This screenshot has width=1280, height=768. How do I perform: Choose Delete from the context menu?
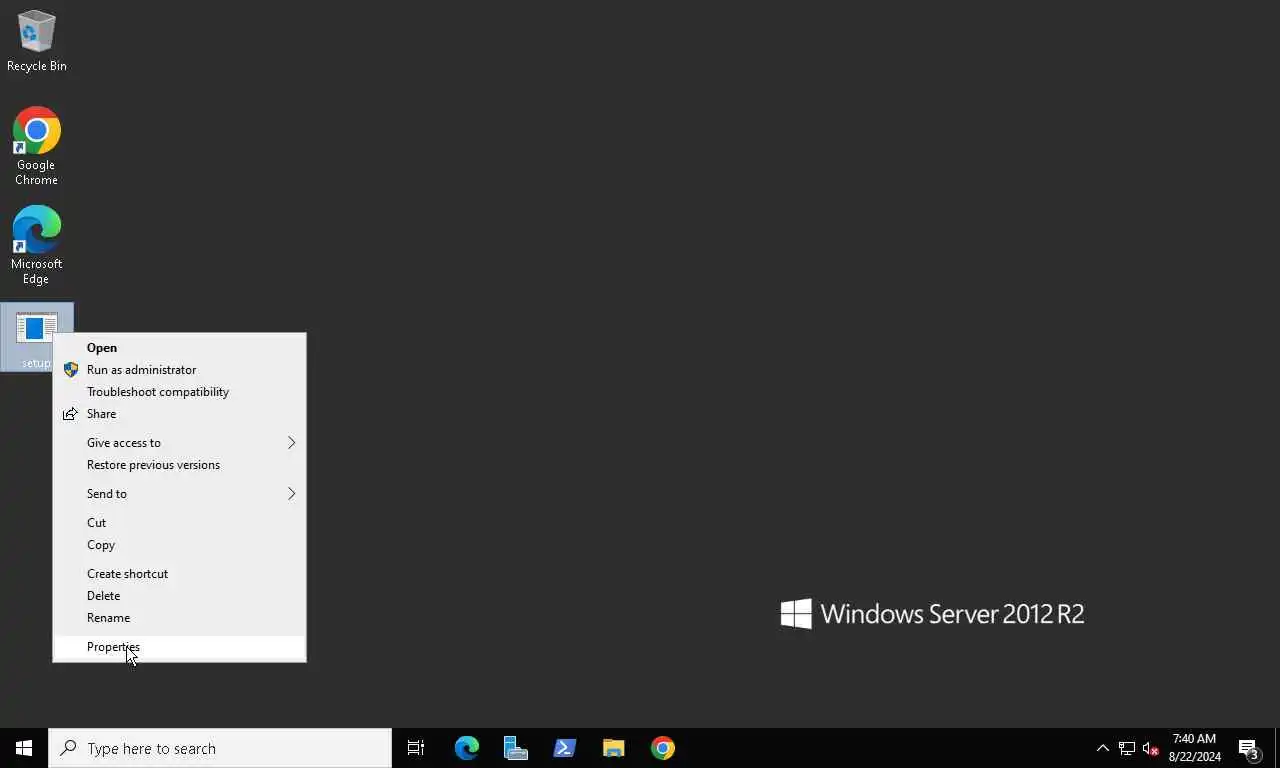click(179, 596)
